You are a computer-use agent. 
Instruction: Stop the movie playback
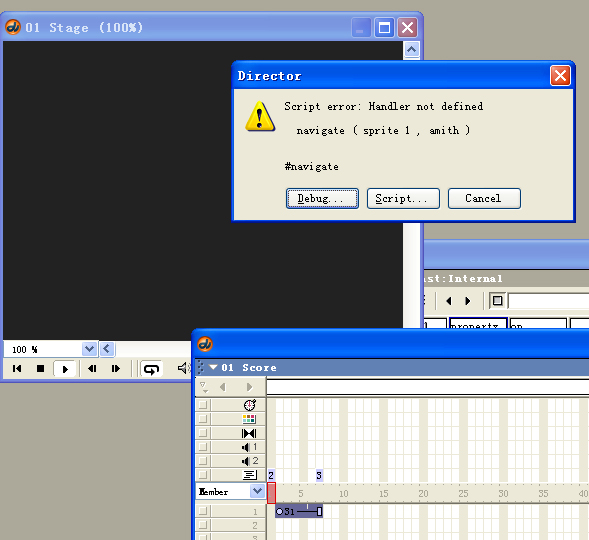(40, 368)
